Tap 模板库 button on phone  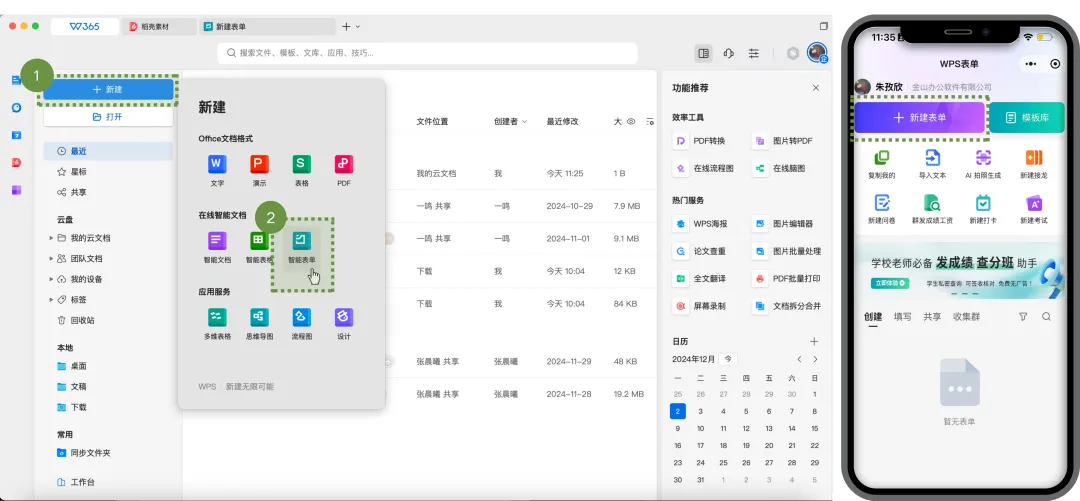point(1027,118)
